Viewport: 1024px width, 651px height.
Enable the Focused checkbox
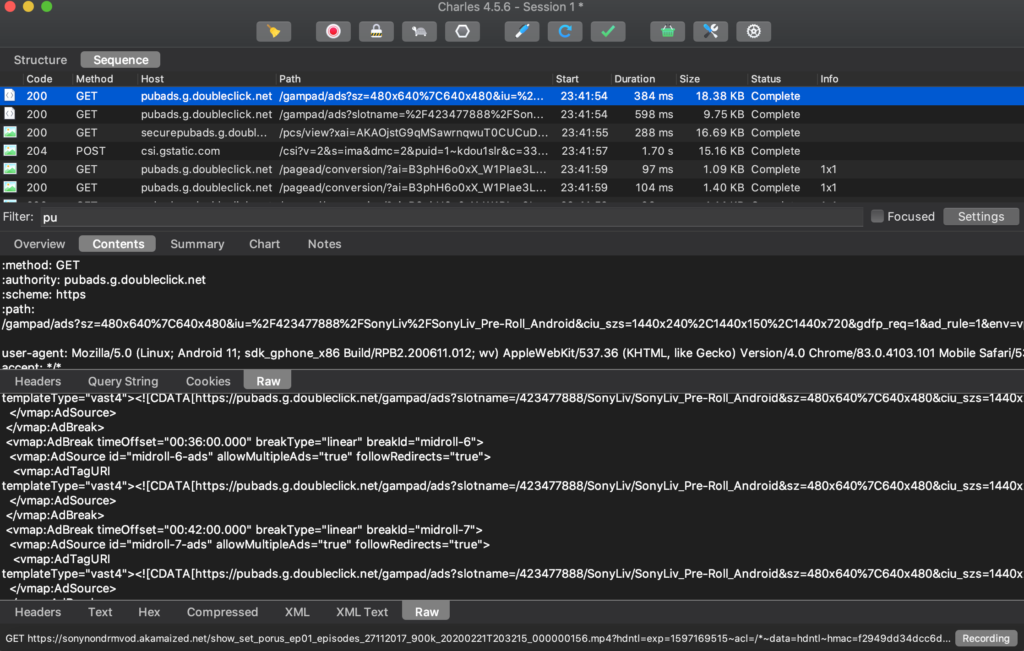point(877,216)
